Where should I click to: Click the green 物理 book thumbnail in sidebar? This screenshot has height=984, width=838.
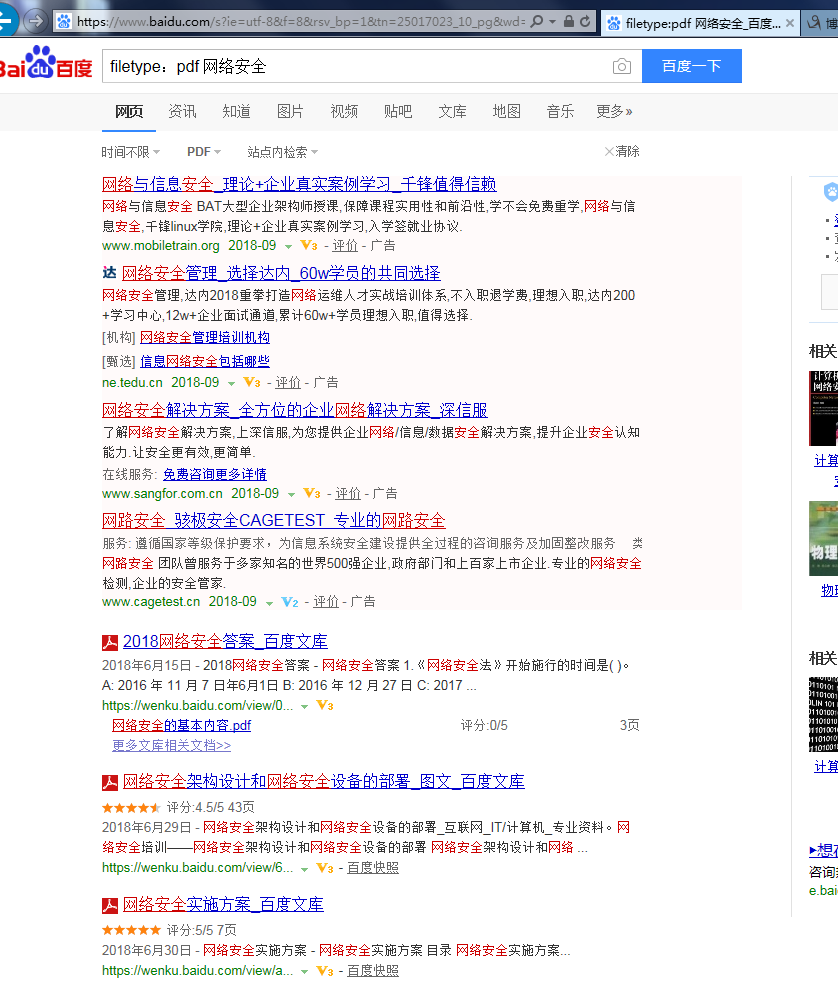pos(824,538)
